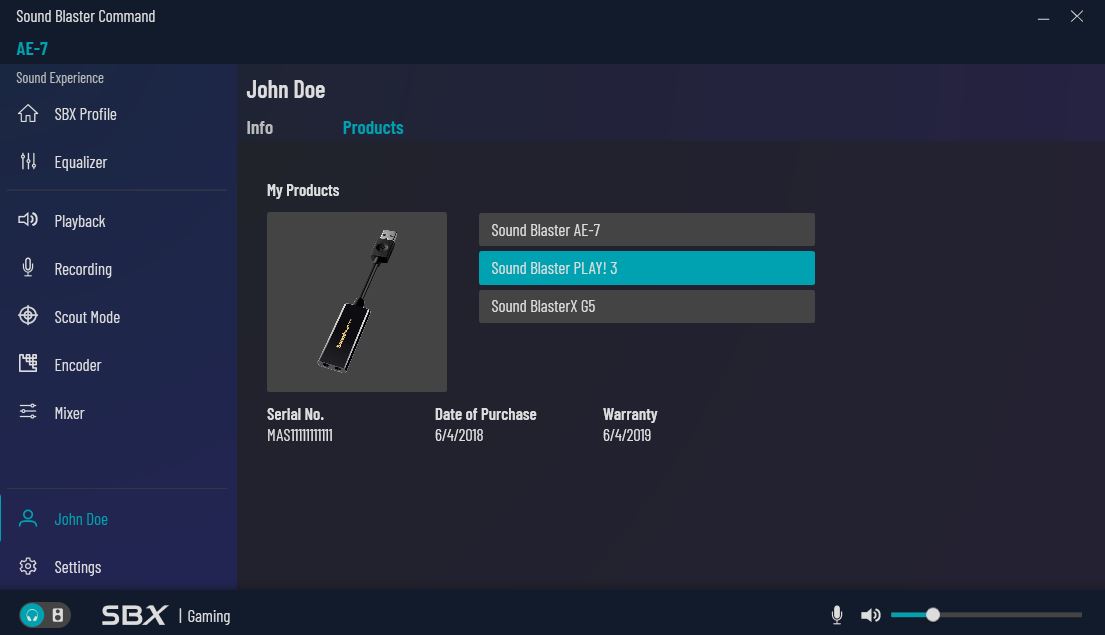This screenshot has height=635, width=1105.
Task: Mute the microphone in bottom bar
Action: tap(837, 615)
